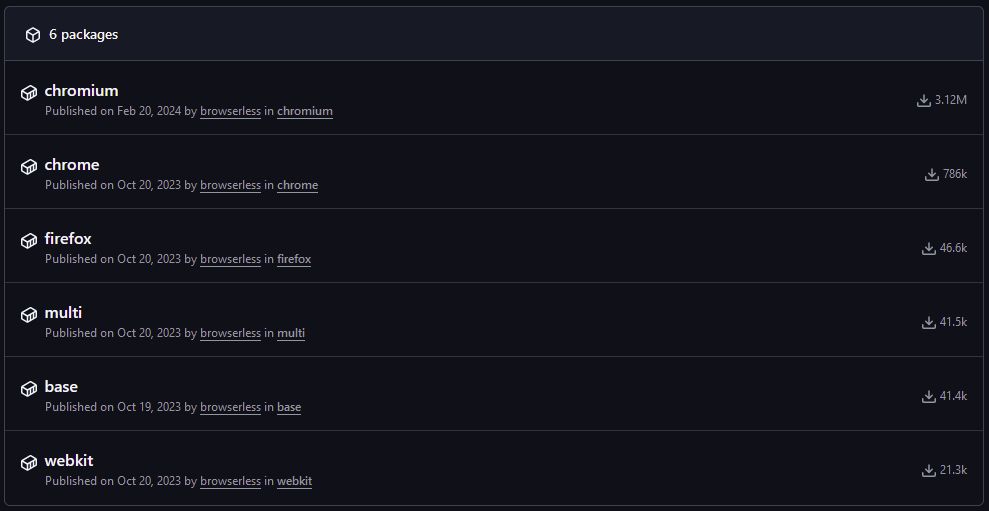Click the package icon beside firefox
Image resolution: width=989 pixels, height=511 pixels.
click(x=29, y=241)
